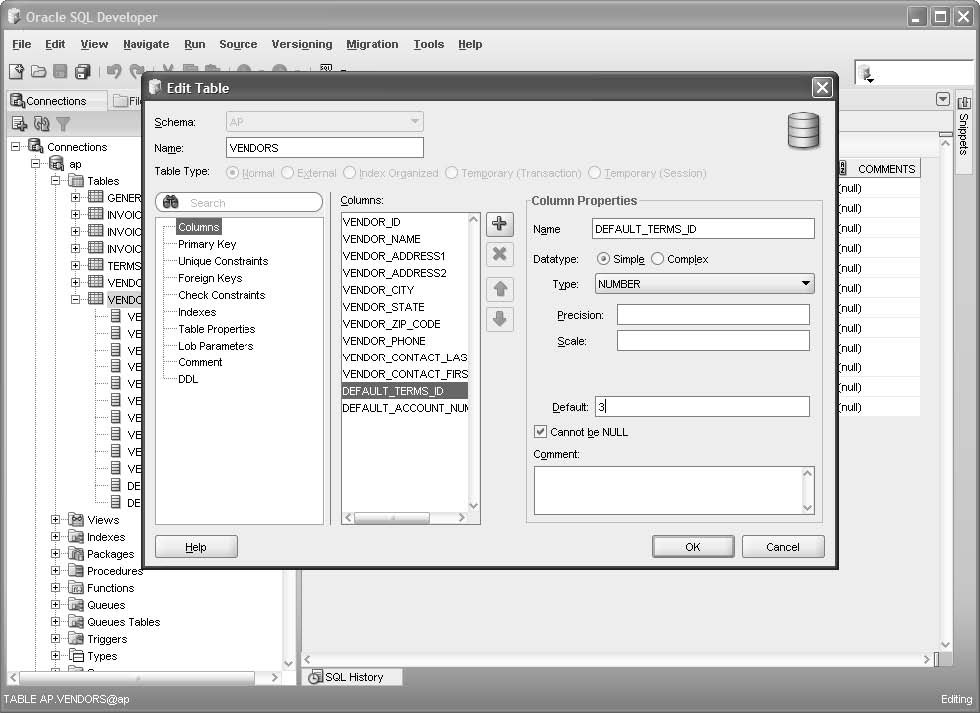Screen dimensions: 980x713
Task: Collapse the Connections root node
Action: point(16,147)
